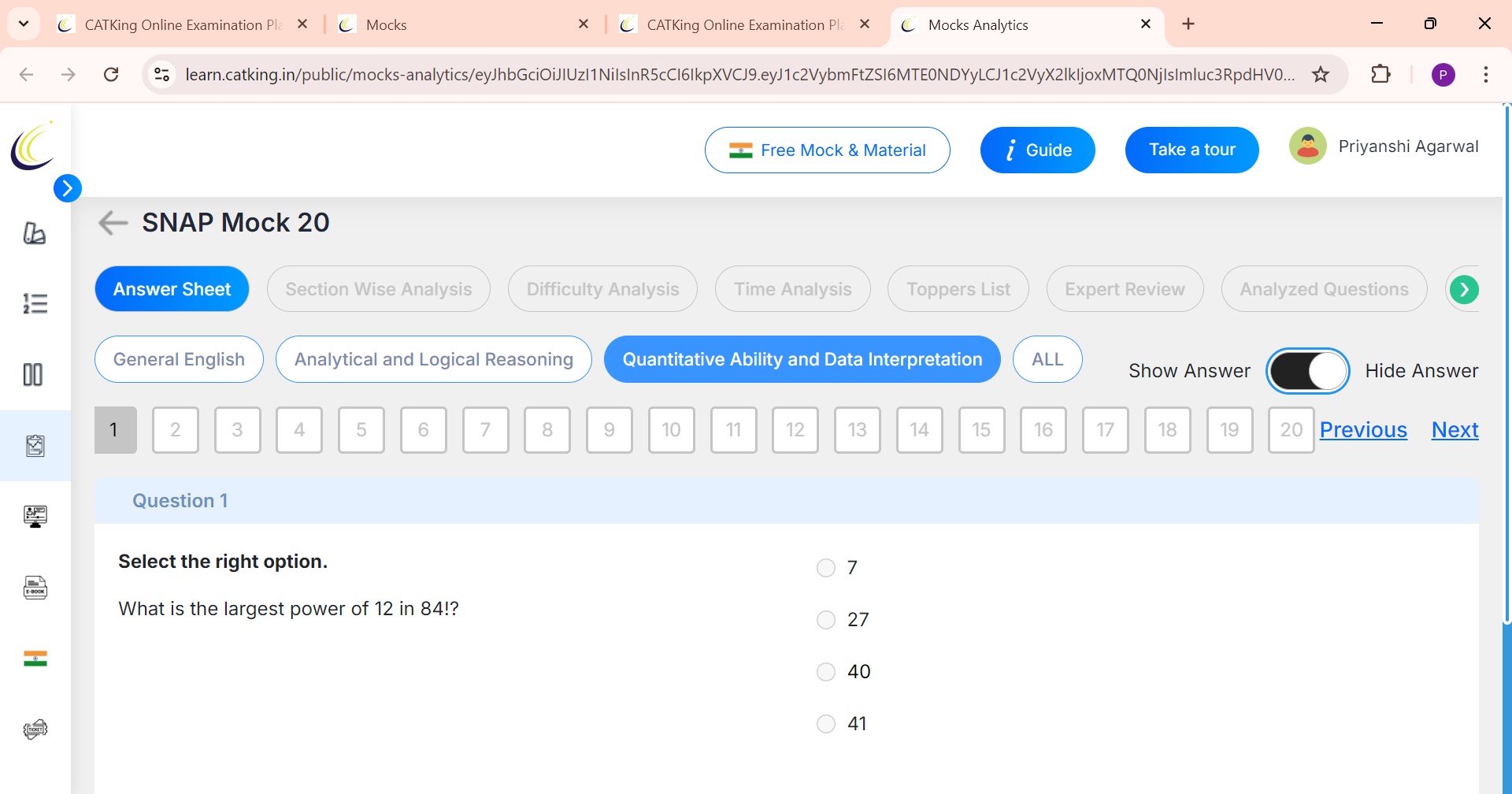Go back in browser history
Image resolution: width=1512 pixels, height=794 pixels.
[26, 75]
